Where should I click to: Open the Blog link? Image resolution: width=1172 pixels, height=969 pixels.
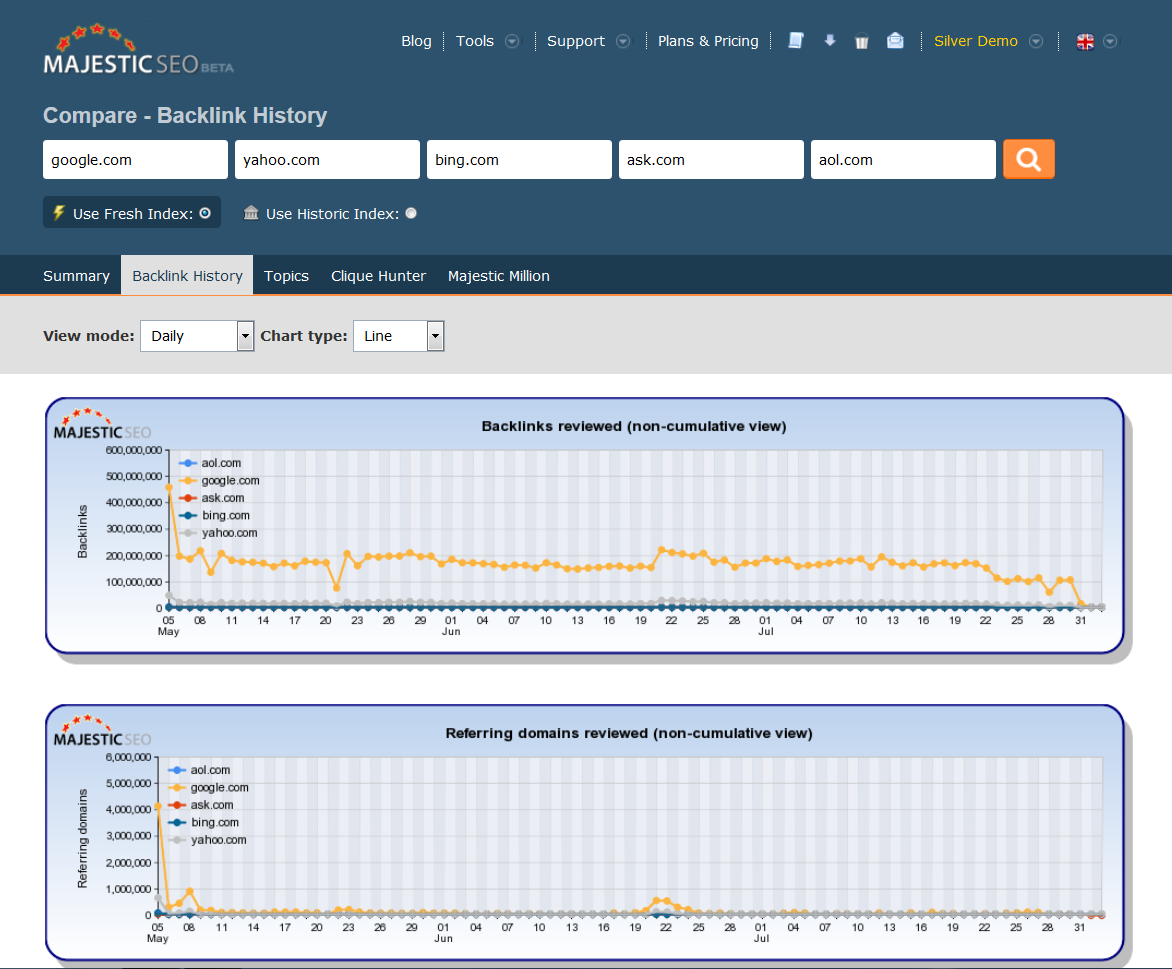(416, 41)
